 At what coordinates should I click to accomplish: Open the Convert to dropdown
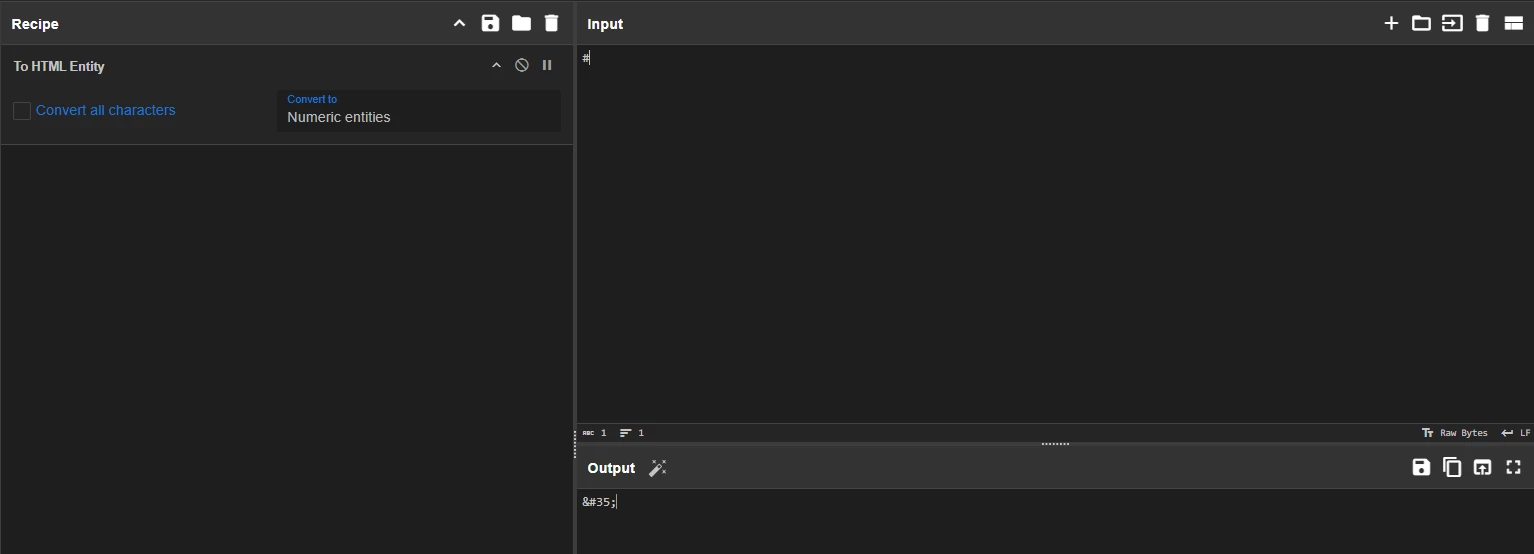(419, 111)
